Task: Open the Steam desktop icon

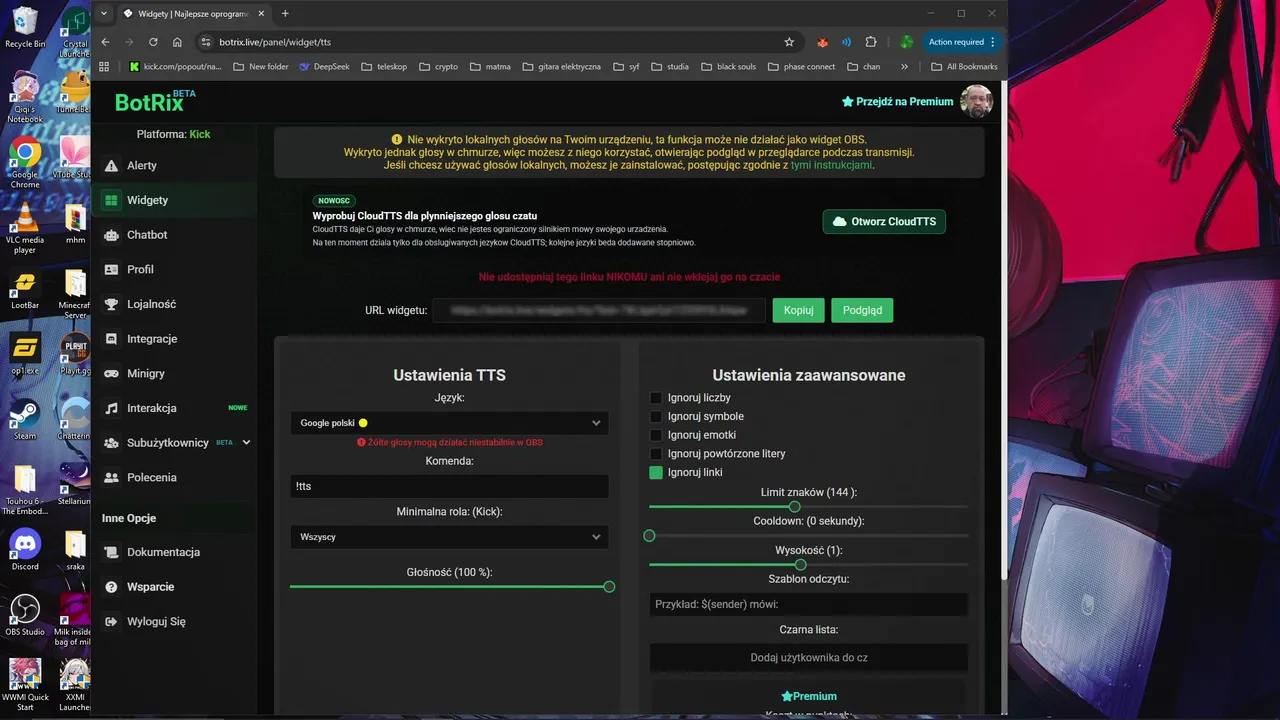Action: click(x=25, y=420)
